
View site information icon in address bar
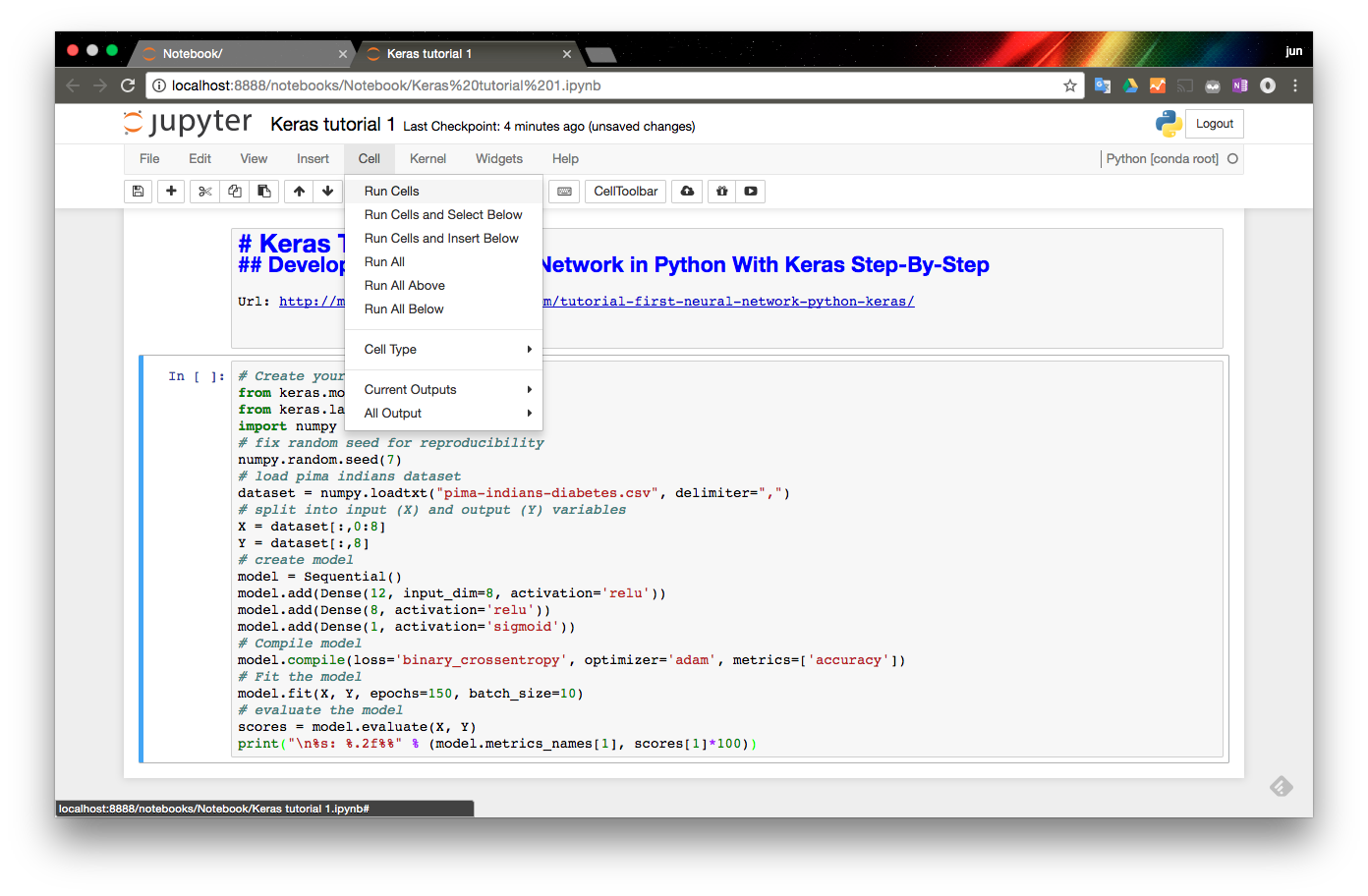(159, 85)
